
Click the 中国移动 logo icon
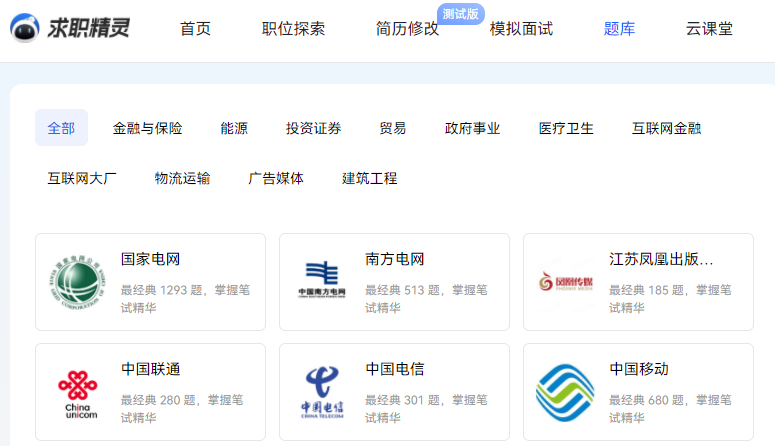565,393
